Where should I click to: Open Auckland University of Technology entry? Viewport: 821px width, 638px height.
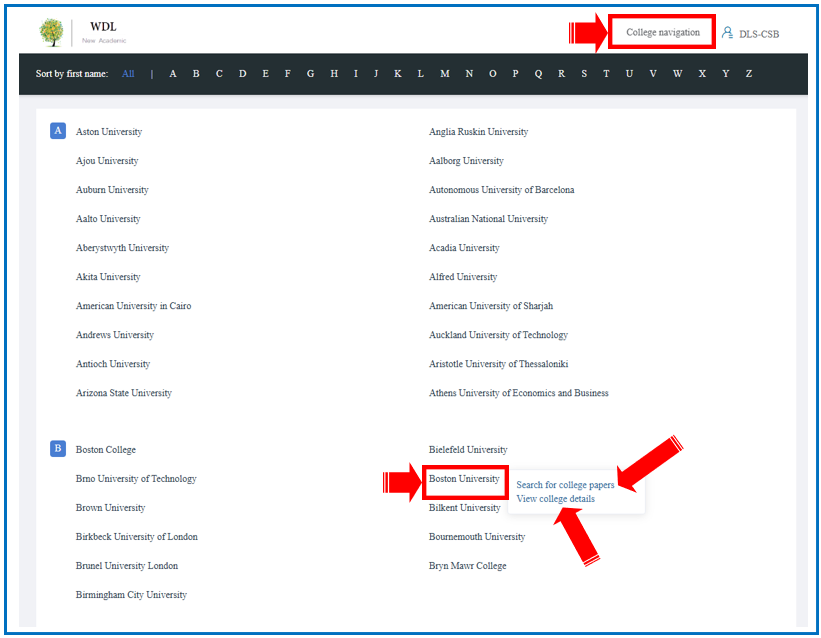(x=498, y=335)
